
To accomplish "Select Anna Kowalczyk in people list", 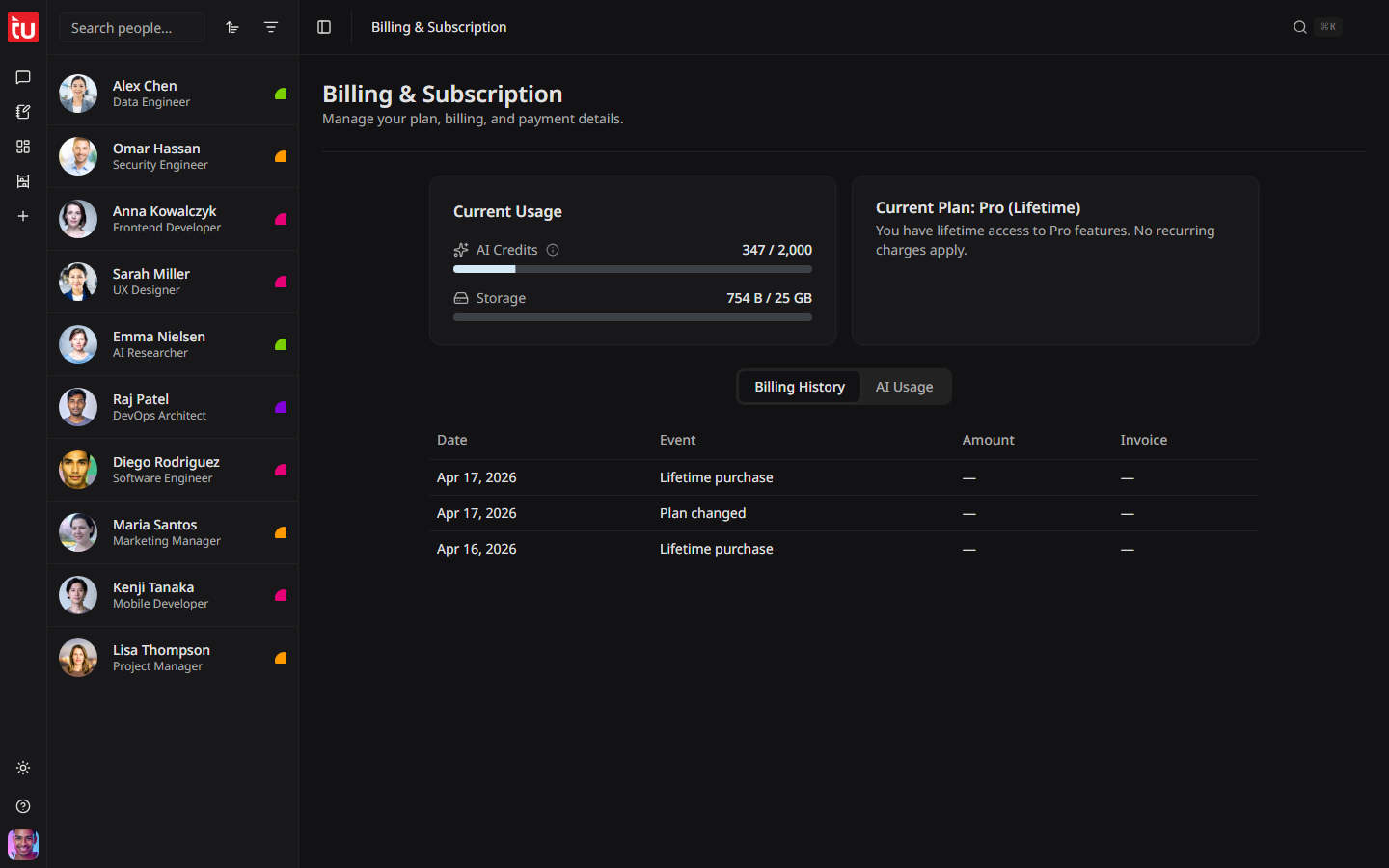I will coord(173,219).
